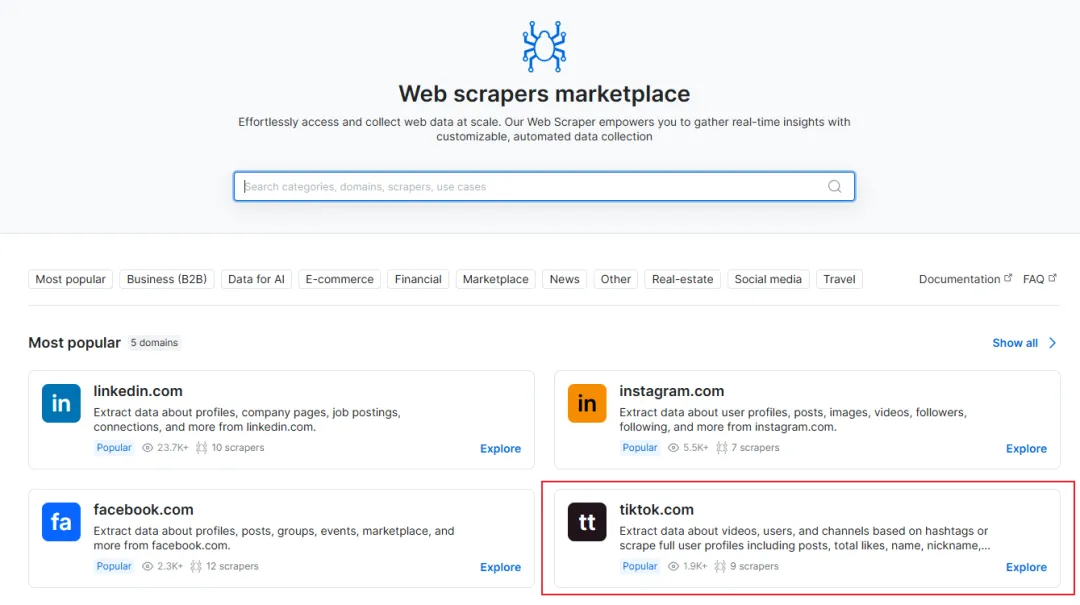Viewport: 1080px width, 605px height.
Task: Click the views eye icon on instagram.com card
Action: pos(673,448)
